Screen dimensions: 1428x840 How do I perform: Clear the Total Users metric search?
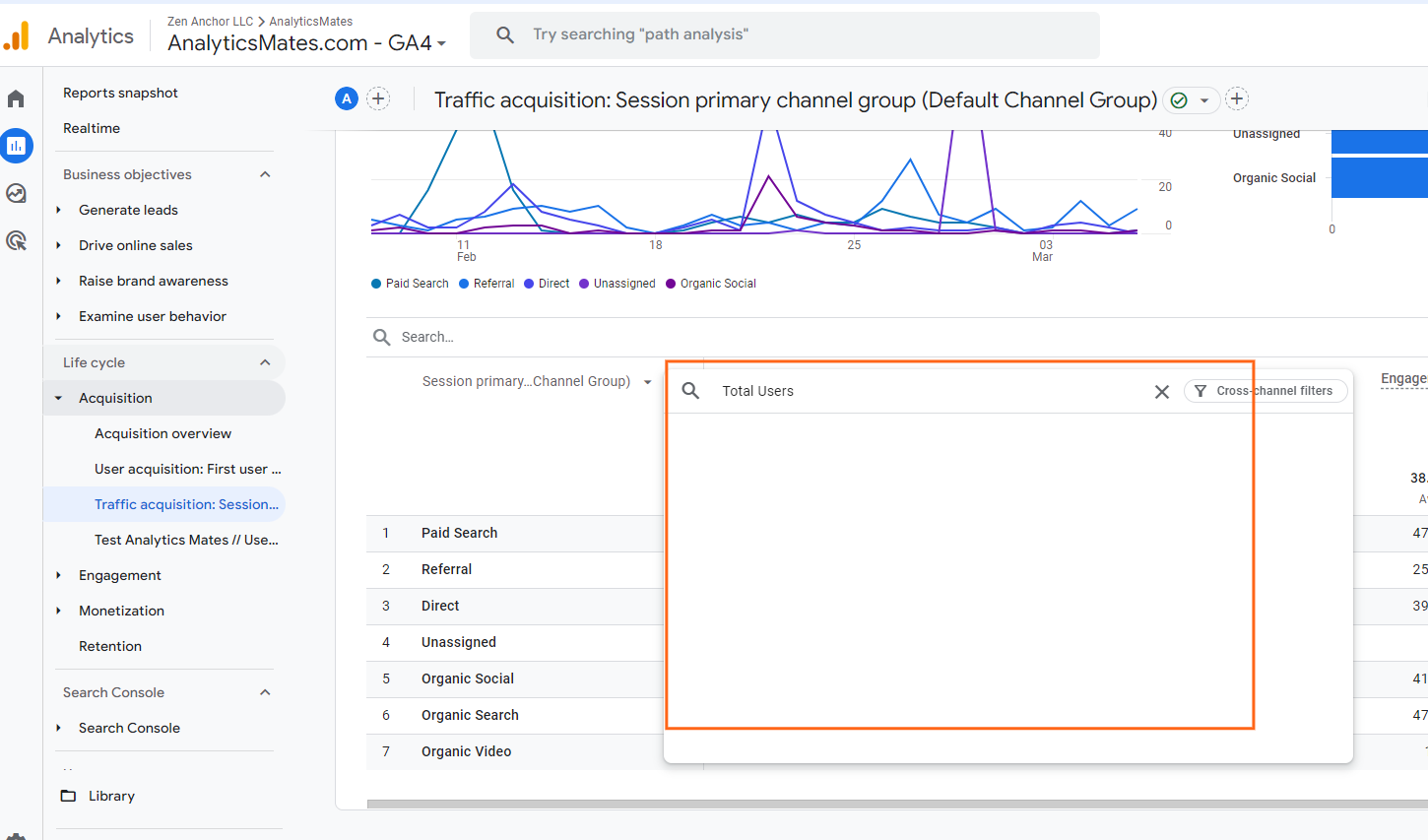(x=1161, y=391)
